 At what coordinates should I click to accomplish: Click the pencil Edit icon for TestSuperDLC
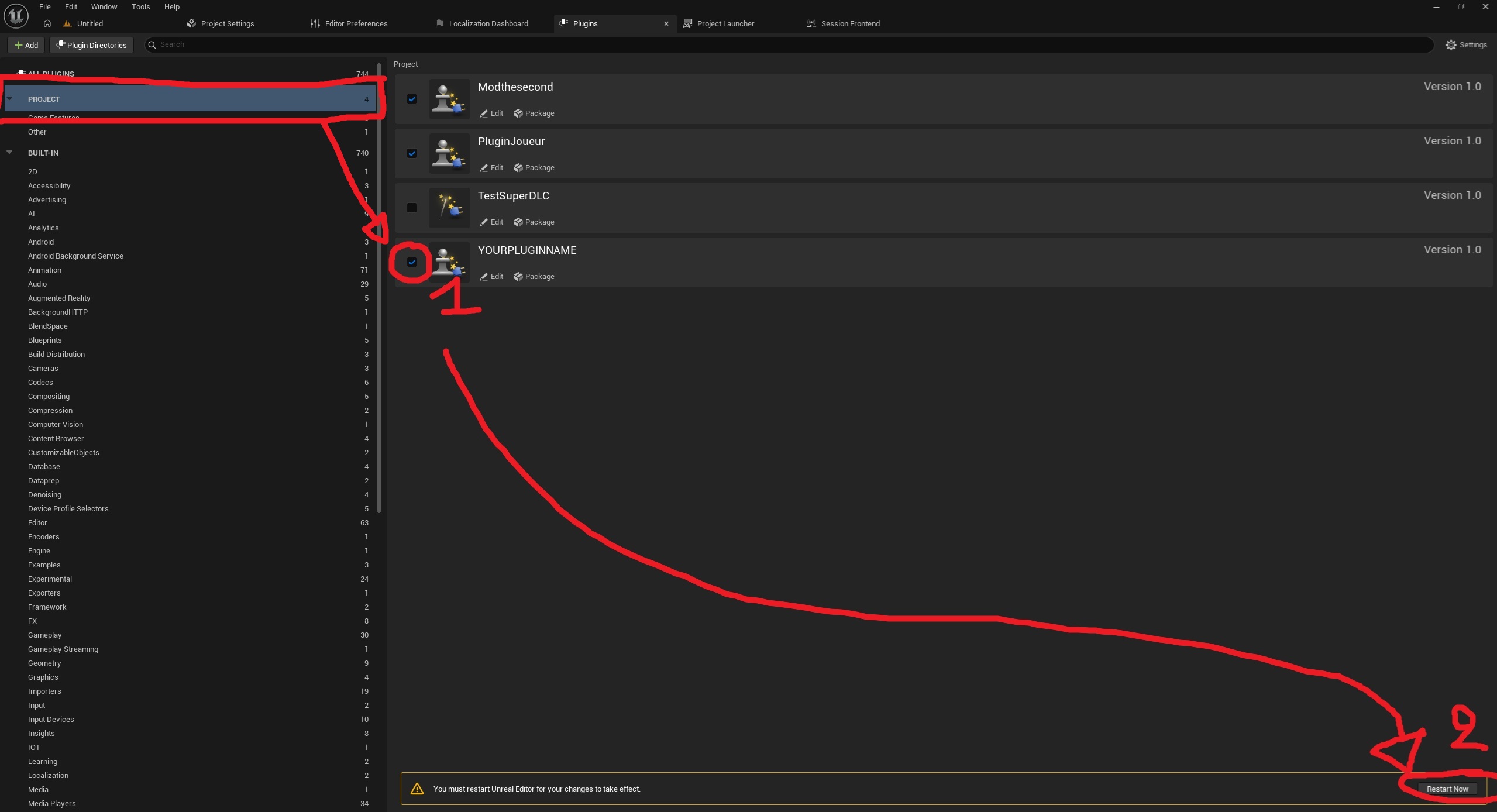coord(484,222)
